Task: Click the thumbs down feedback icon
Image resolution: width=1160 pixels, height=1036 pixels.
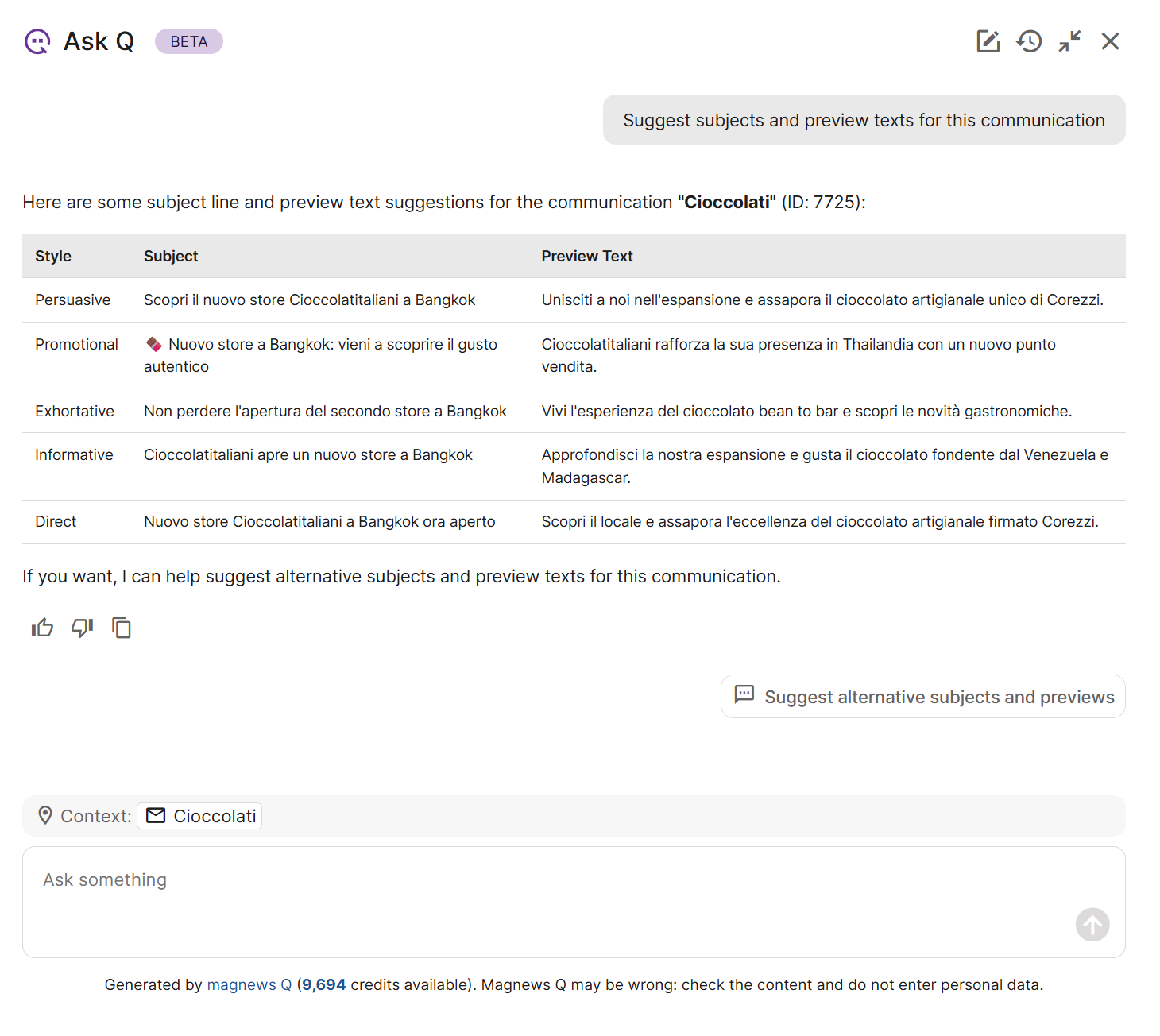Action: click(82, 628)
